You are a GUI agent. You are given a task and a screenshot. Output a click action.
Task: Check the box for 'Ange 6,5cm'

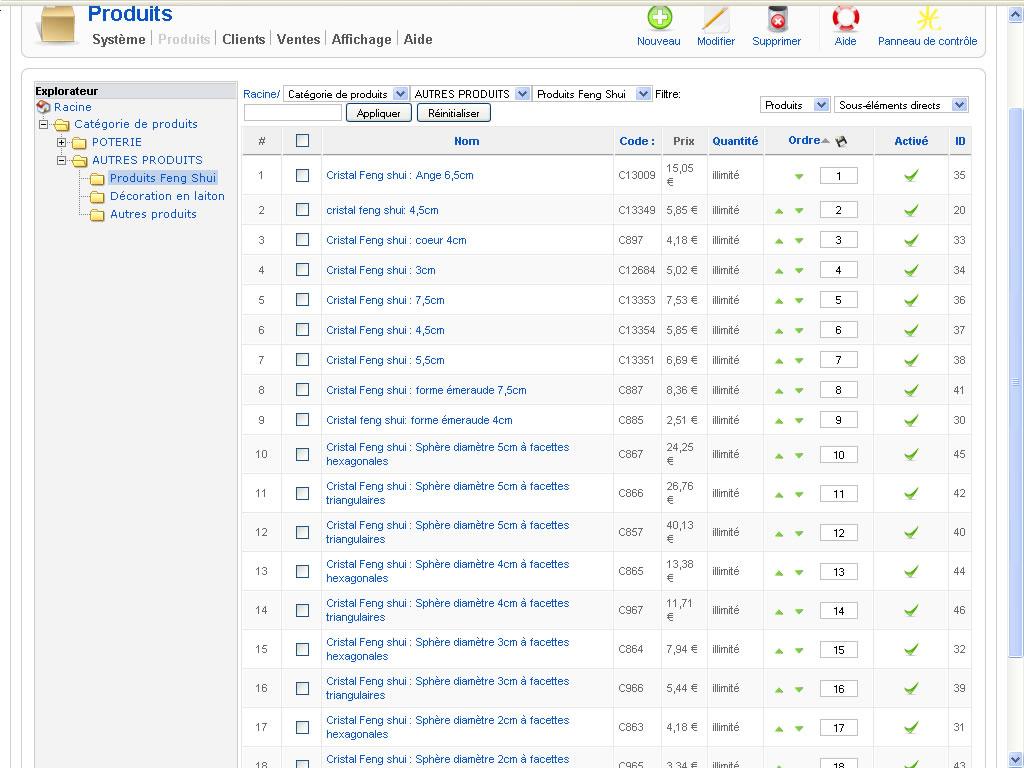point(302,175)
